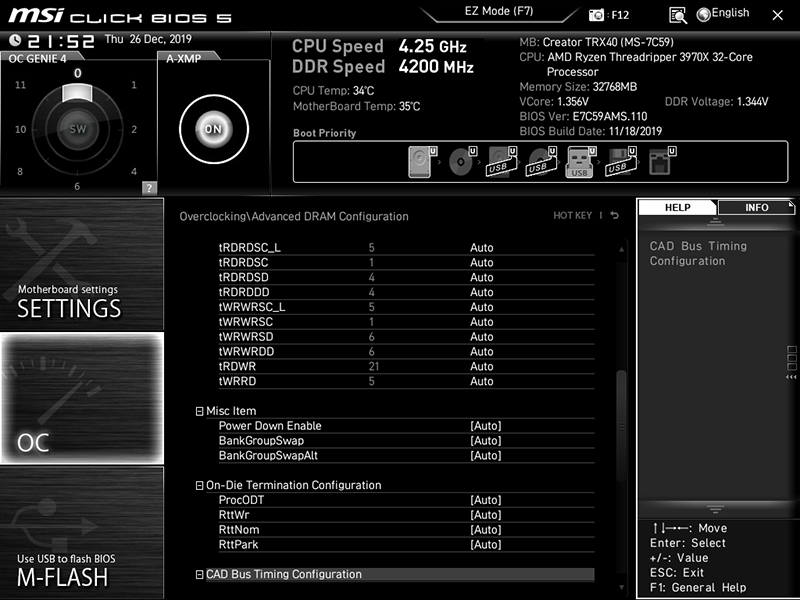This screenshot has width=800, height=600.
Task: Open RttNom [Auto] option
Action: [x=486, y=530]
